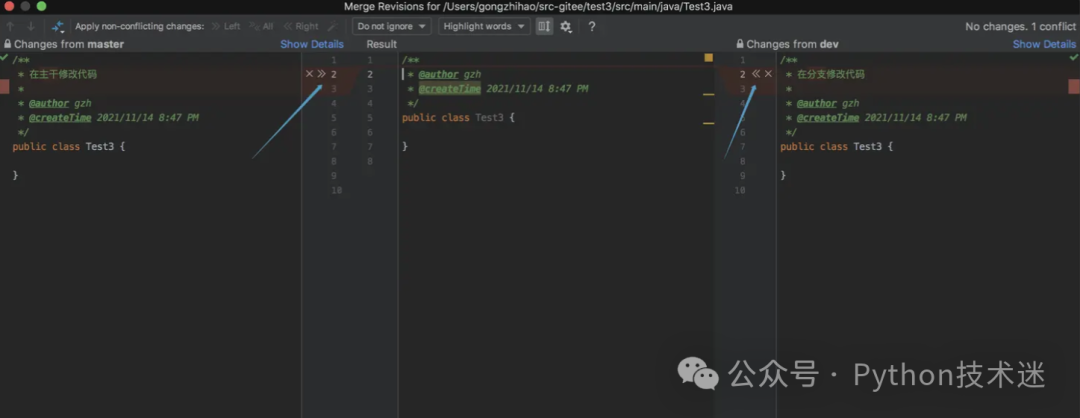The image size is (1080, 418).
Task: Ignore master change with X icon
Action: pos(309,74)
